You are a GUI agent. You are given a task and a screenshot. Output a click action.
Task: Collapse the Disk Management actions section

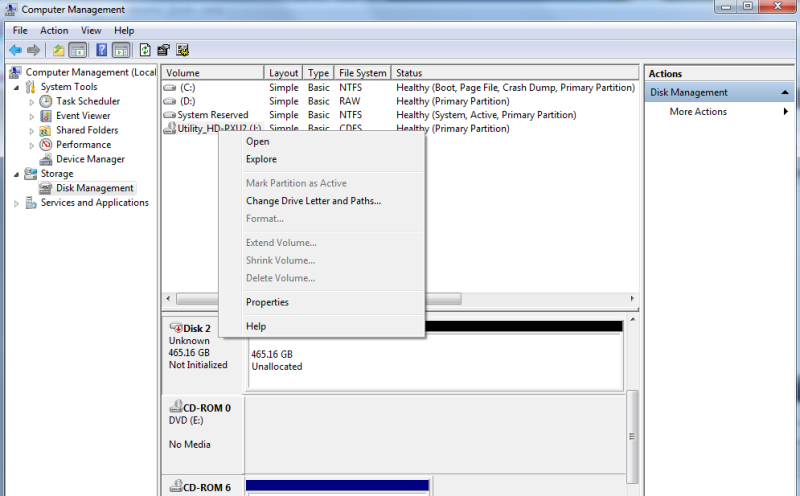(785, 92)
